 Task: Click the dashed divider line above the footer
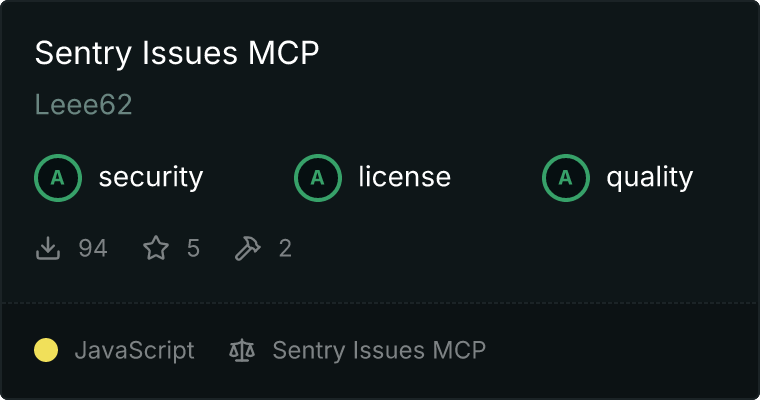tap(380, 303)
